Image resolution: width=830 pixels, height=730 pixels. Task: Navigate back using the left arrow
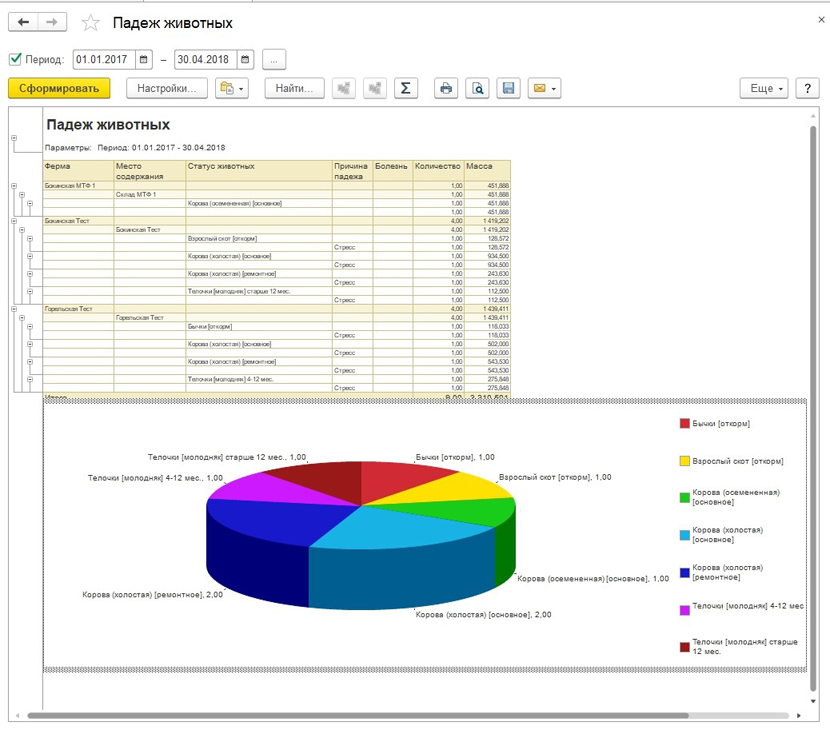24,22
